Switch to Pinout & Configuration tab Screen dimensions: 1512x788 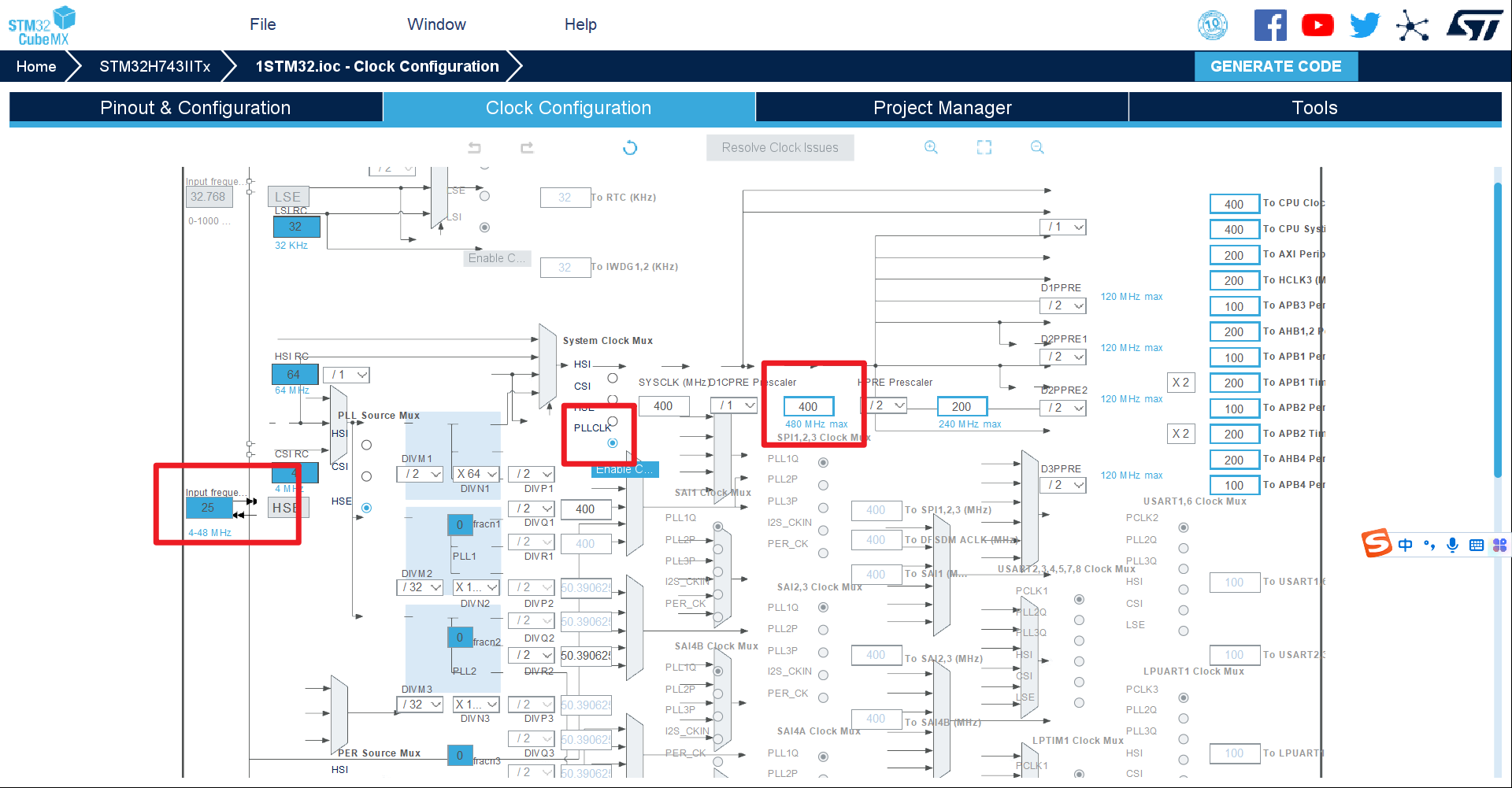pyautogui.click(x=195, y=108)
